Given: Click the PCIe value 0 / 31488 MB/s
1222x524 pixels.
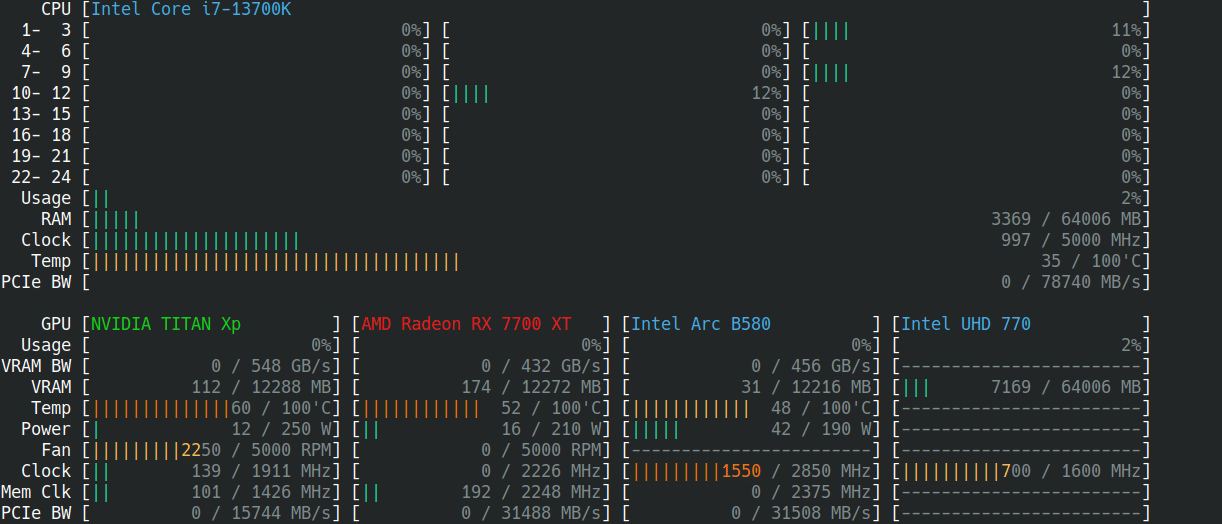Looking at the screenshot, I should click(531, 513).
